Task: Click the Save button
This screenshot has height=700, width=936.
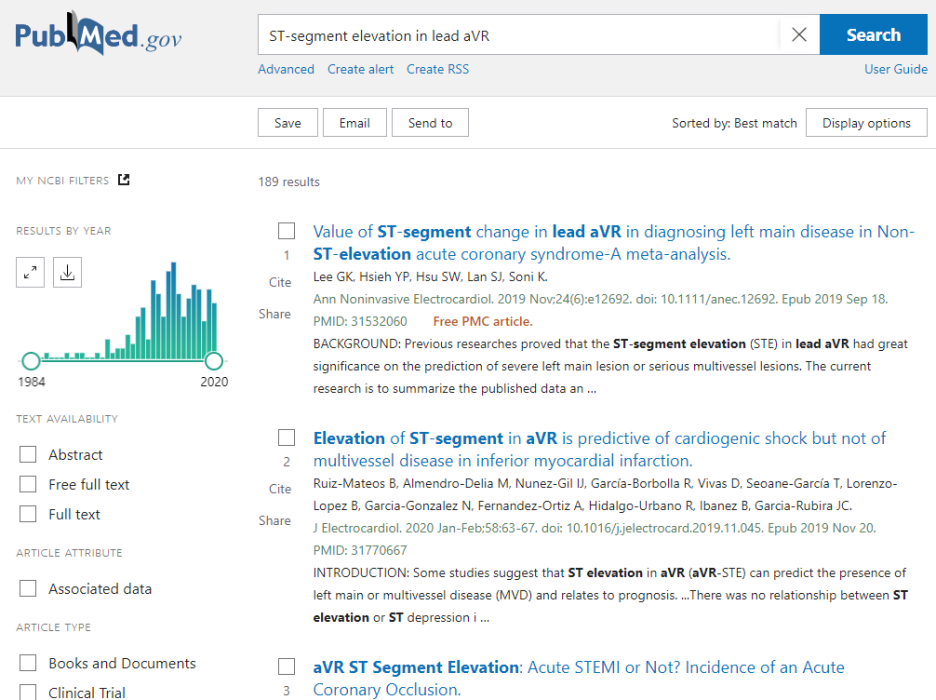Action: [288, 123]
